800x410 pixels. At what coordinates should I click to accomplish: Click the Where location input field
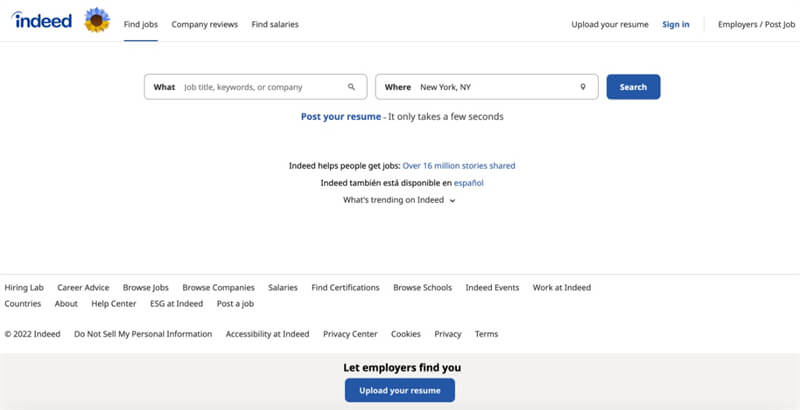[x=495, y=87]
